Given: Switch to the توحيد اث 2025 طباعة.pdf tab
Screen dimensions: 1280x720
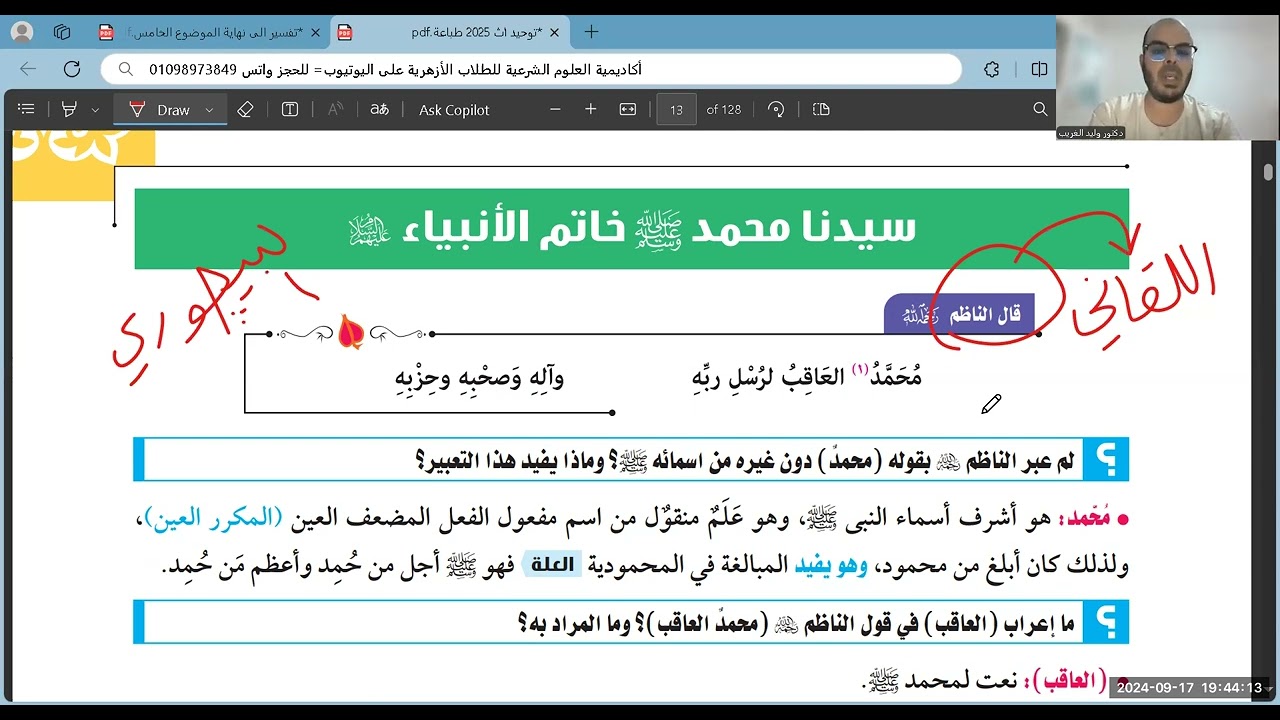Looking at the screenshot, I should (450, 32).
